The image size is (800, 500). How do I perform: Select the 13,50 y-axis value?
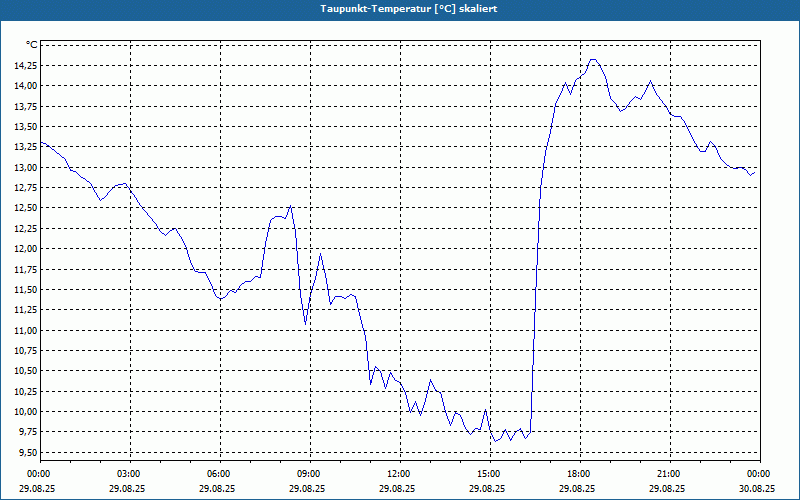(x=27, y=127)
